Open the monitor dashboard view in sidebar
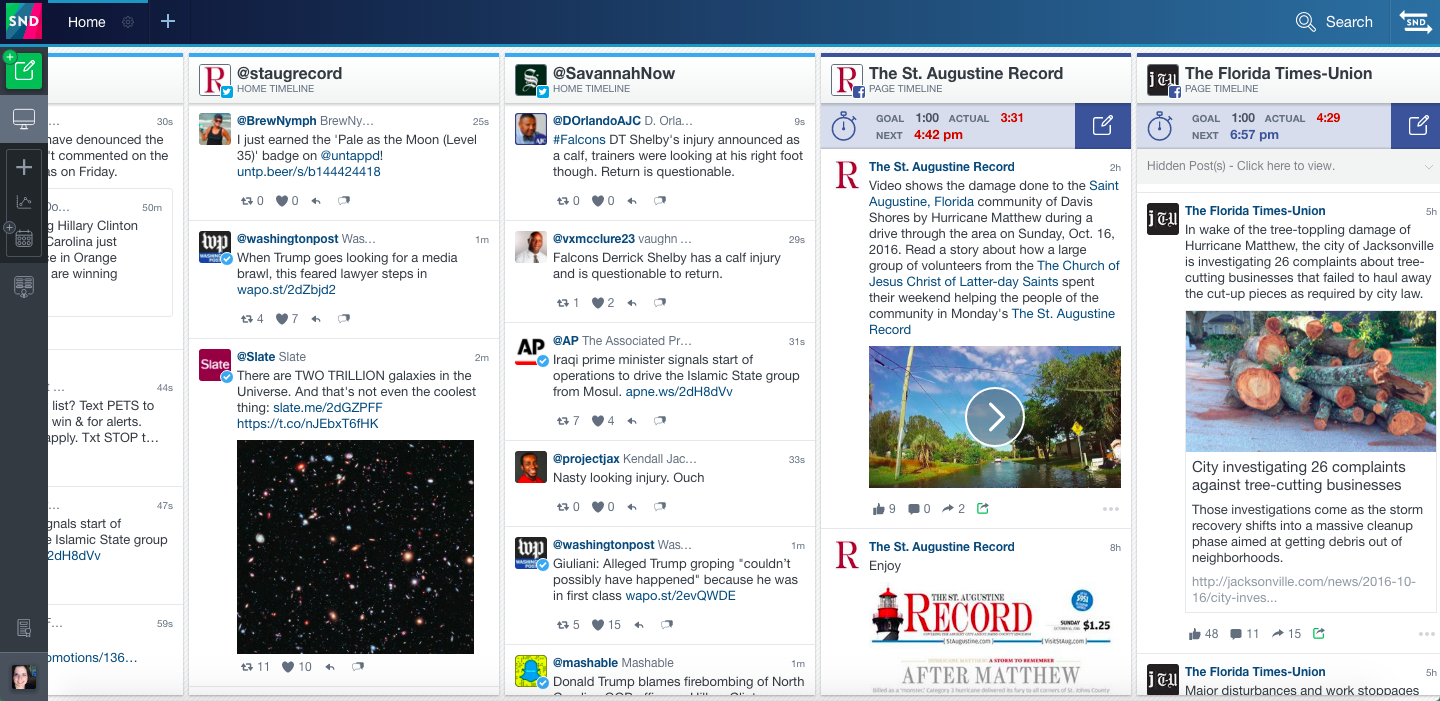 [24, 120]
